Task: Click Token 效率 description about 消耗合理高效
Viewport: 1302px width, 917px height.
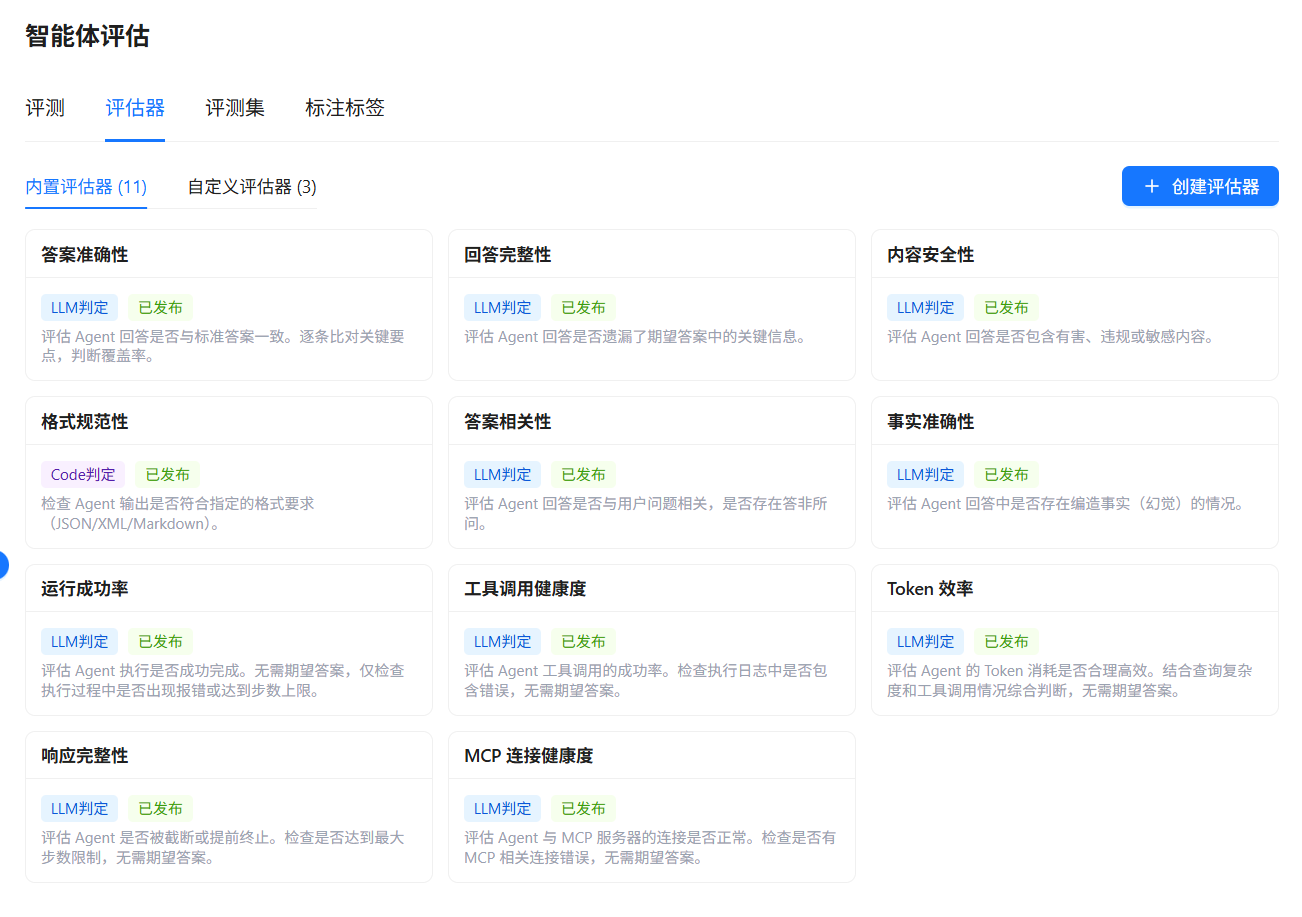Action: click(x=1069, y=680)
